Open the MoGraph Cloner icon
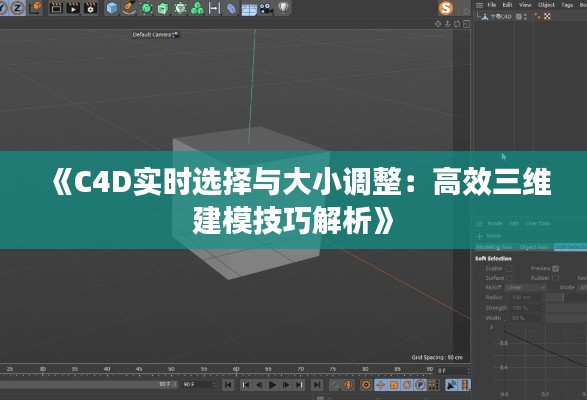The height and width of the screenshot is (400, 587). tap(180, 8)
